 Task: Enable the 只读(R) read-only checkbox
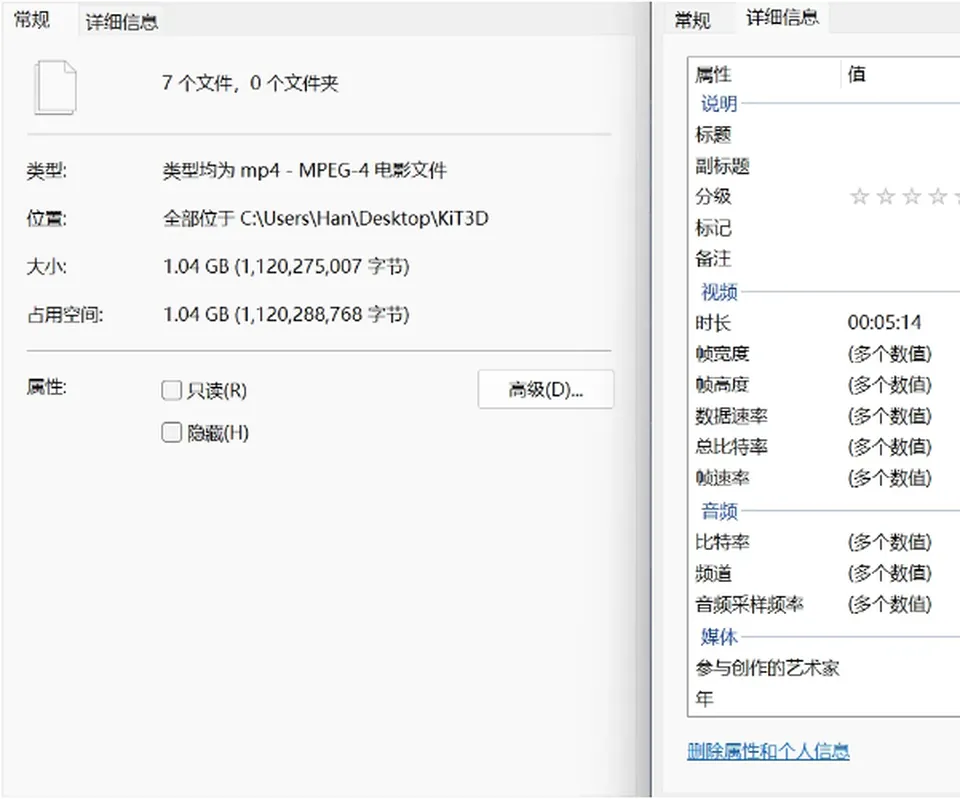click(171, 390)
